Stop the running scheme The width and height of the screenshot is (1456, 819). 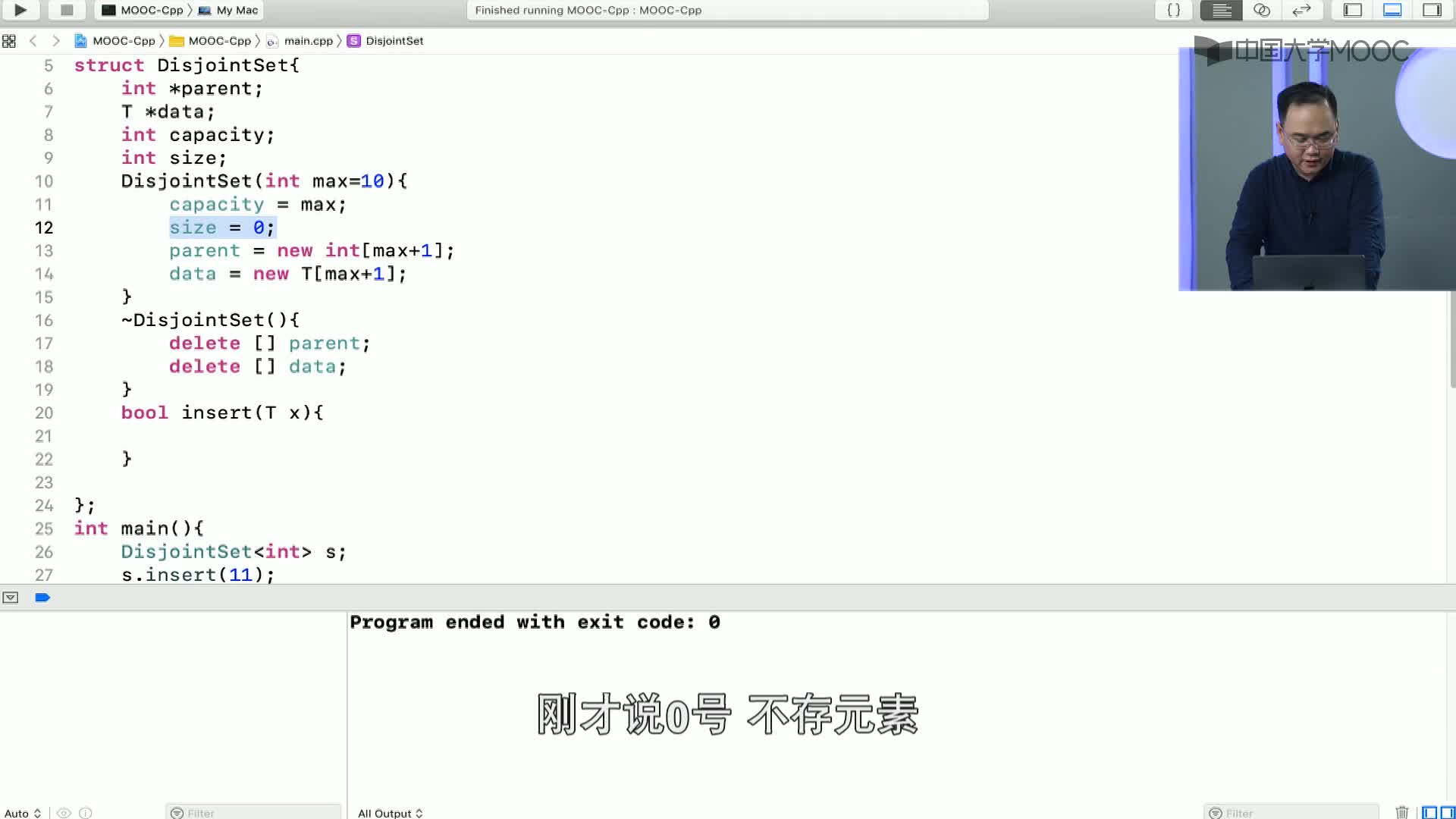click(67, 10)
